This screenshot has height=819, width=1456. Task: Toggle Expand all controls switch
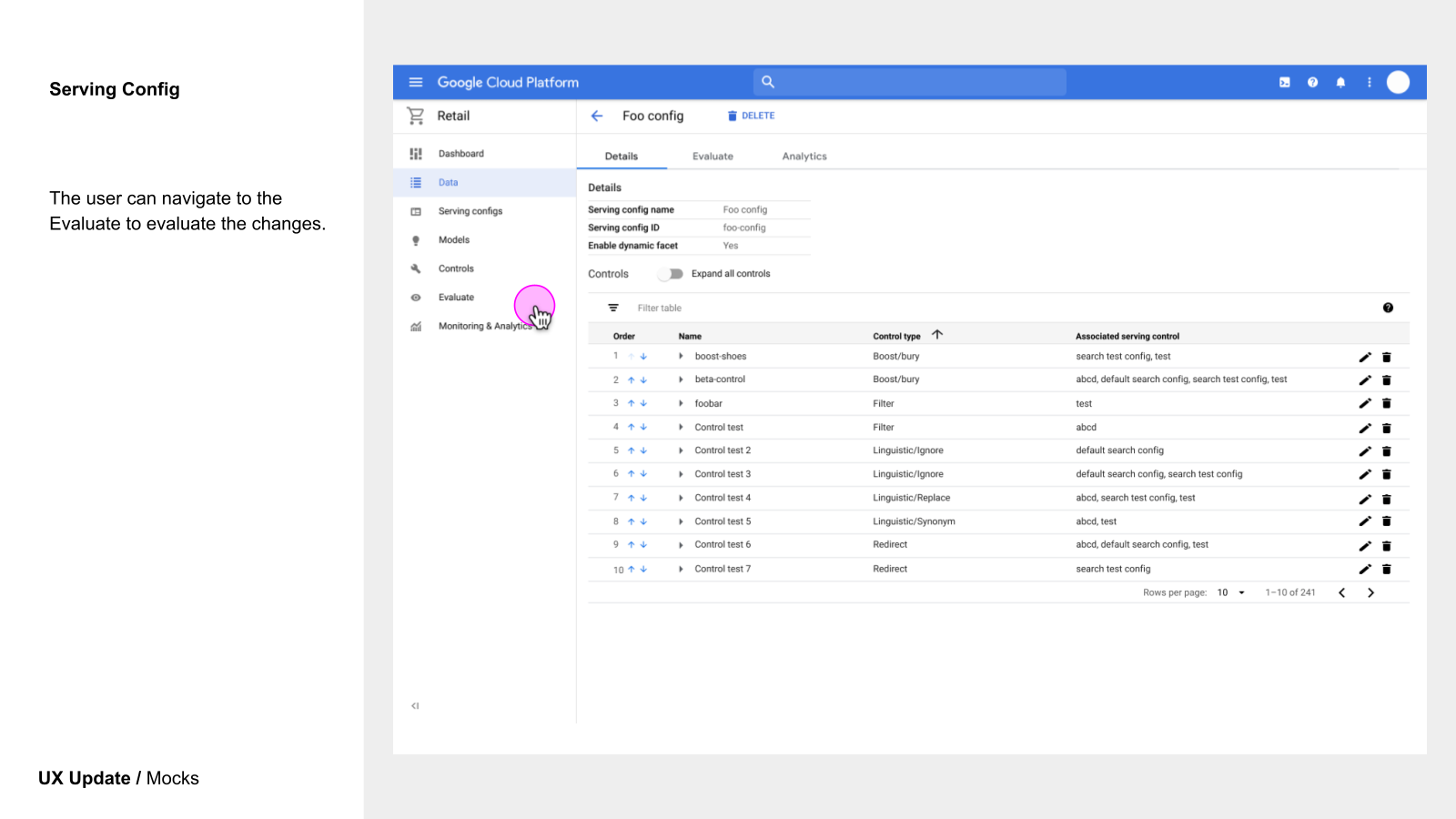671,274
